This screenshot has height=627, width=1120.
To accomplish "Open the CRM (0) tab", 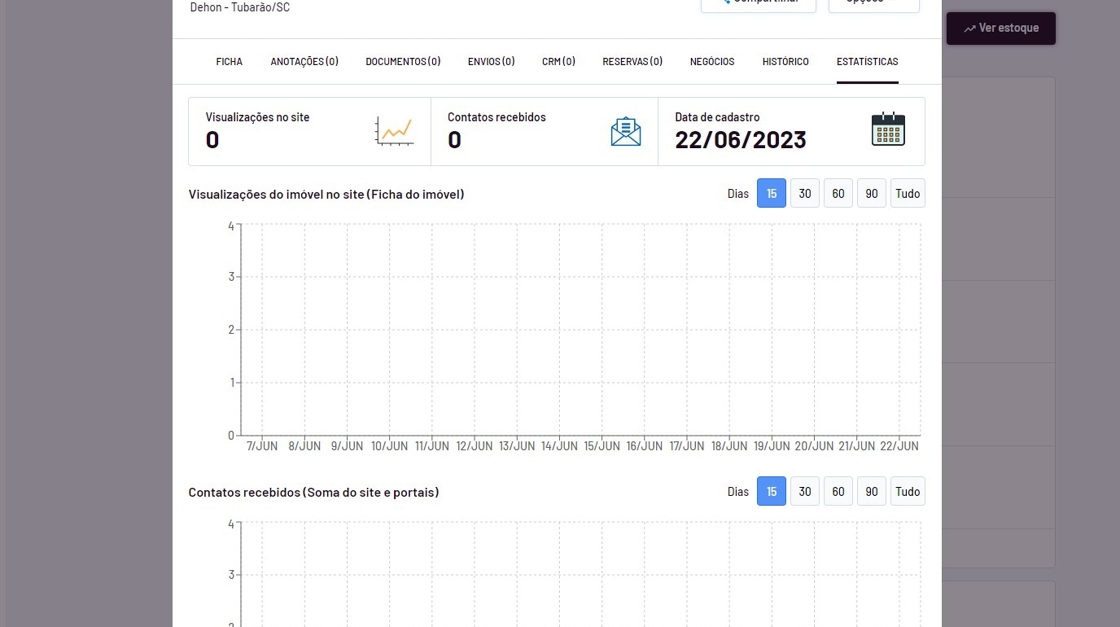I will point(558,62).
